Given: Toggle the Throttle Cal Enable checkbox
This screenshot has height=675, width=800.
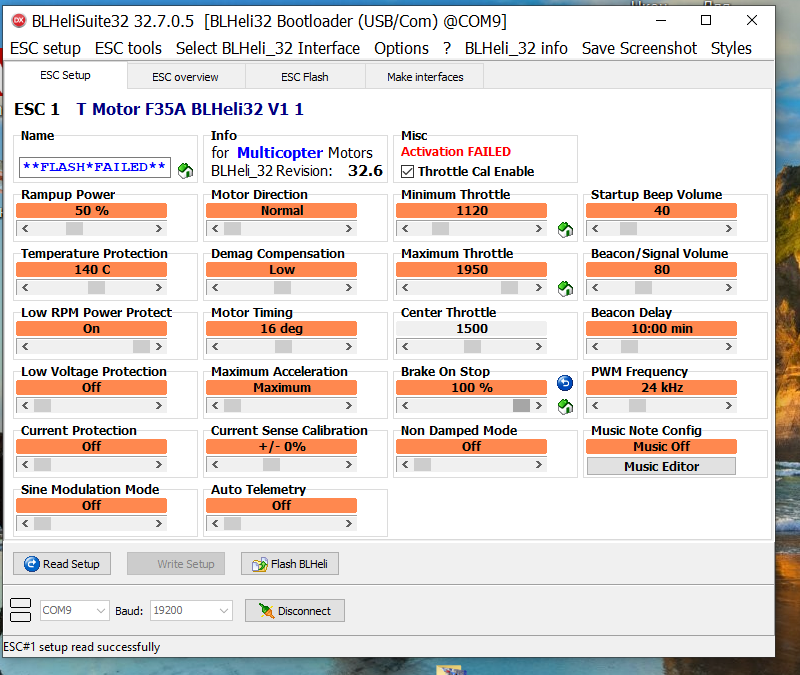Looking at the screenshot, I should coord(407,171).
